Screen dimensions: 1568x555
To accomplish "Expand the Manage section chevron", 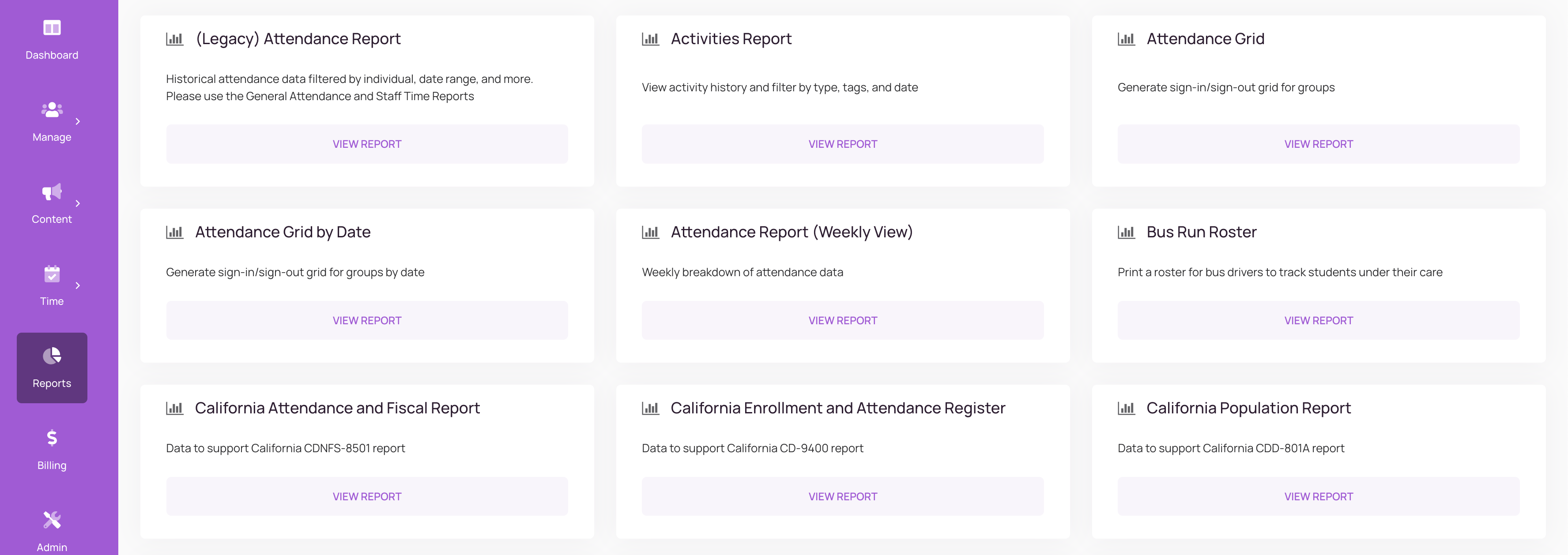I will (x=79, y=120).
